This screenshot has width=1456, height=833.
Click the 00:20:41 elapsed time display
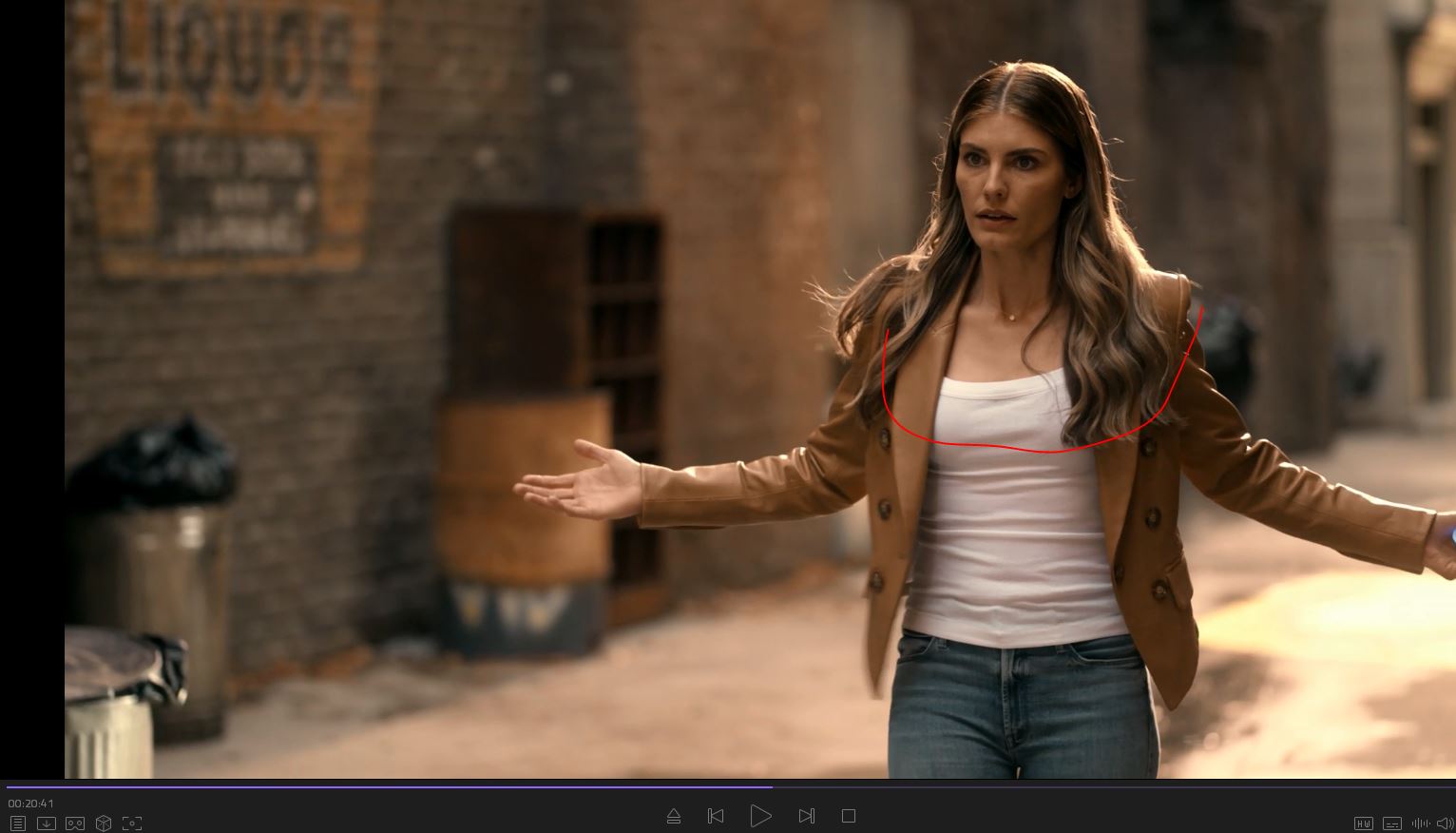(x=31, y=804)
